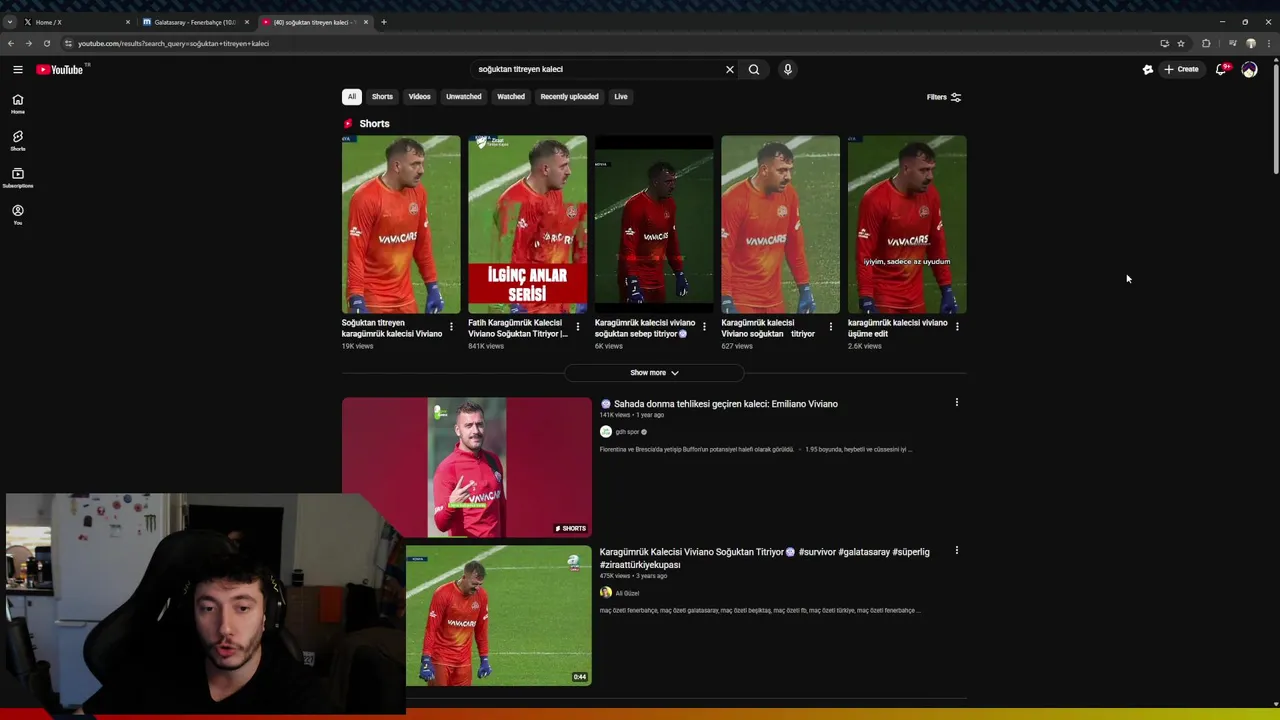1280x720 pixels.
Task: Switch to Galatasaray – Fenerbahçe browser tab
Action: [195, 22]
